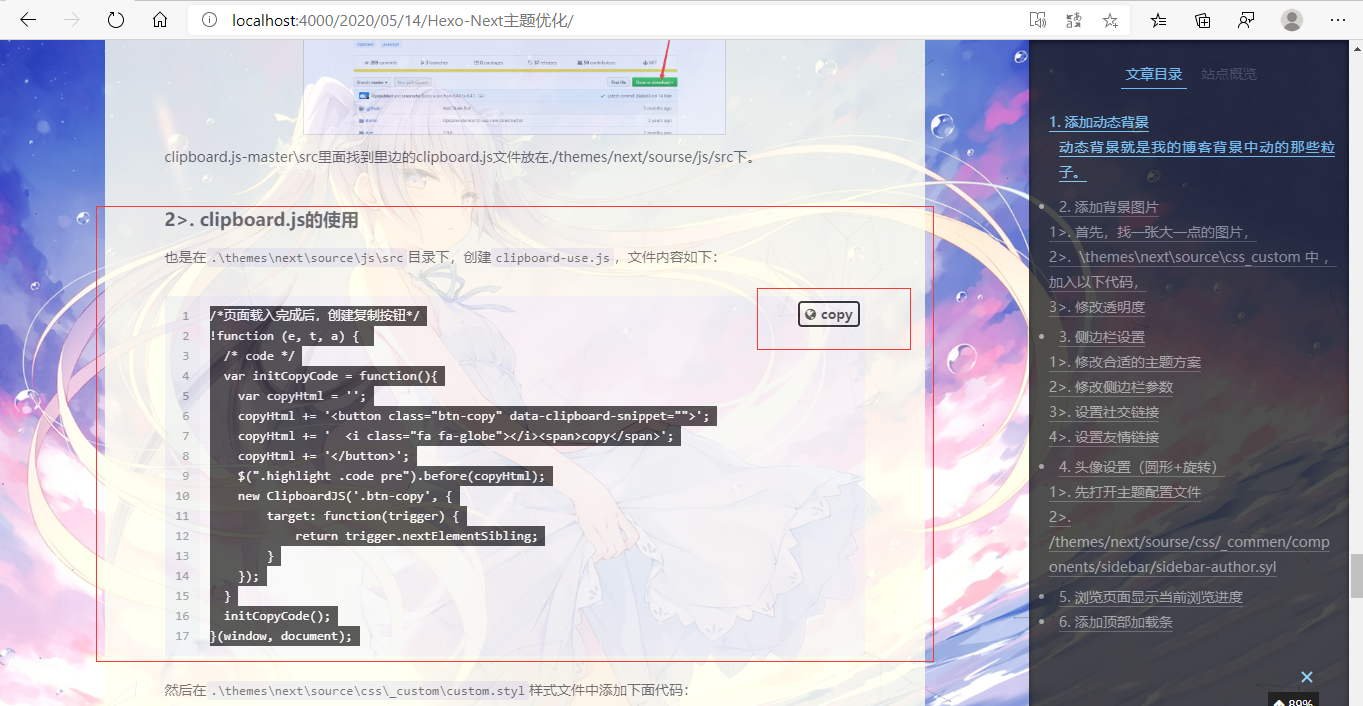Click the GitHub screenshot image in article
The image size is (1363, 706).
pos(514,87)
